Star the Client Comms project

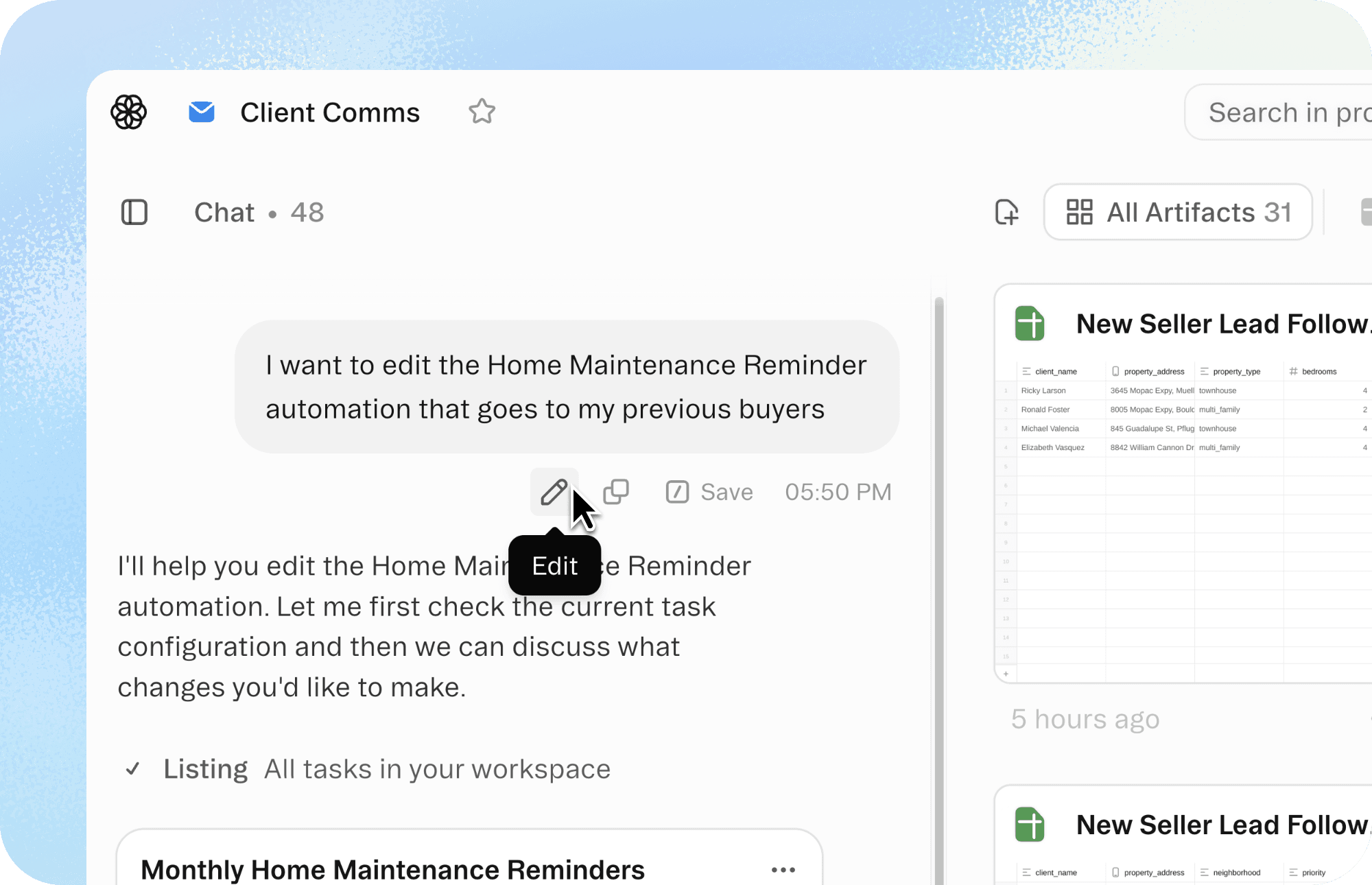482,111
